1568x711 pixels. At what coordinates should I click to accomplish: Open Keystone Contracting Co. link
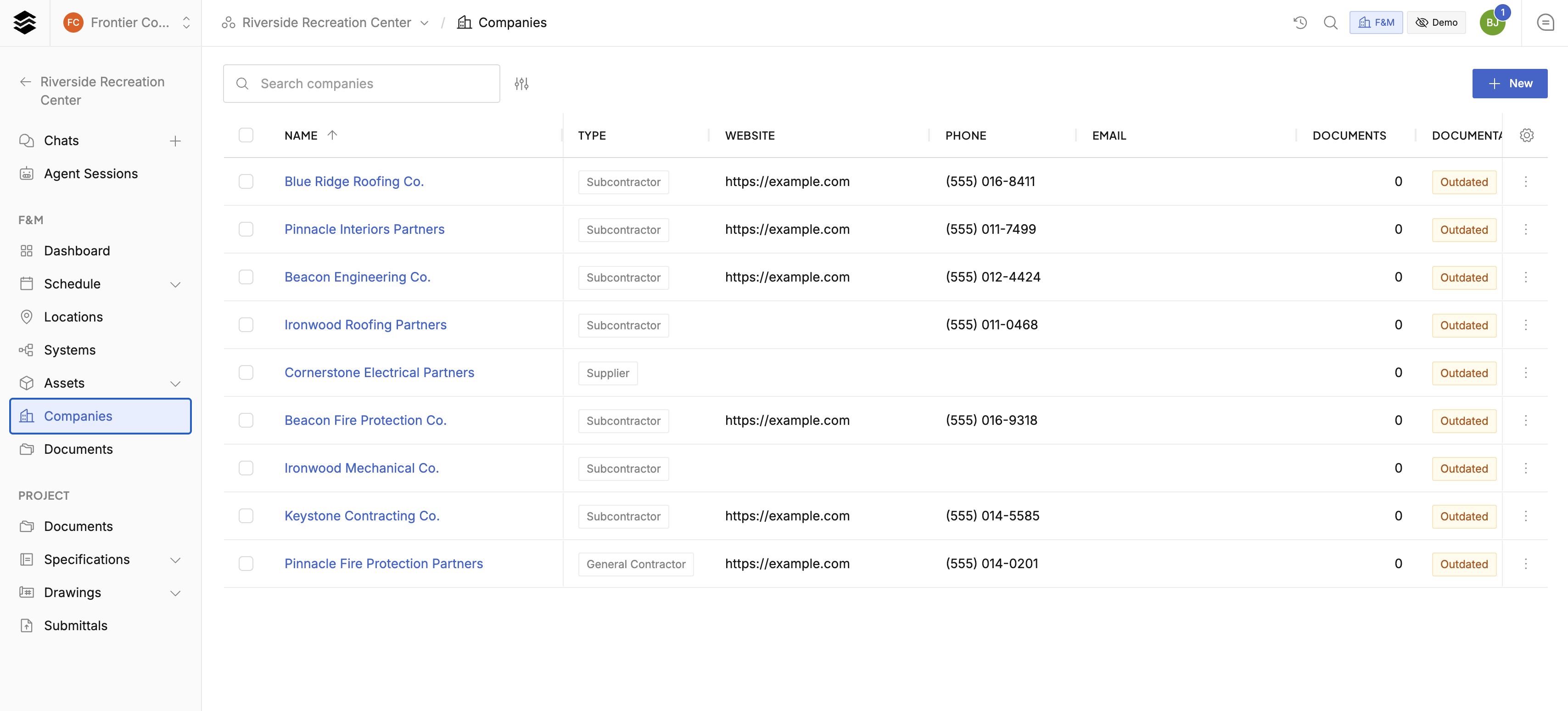pos(362,516)
